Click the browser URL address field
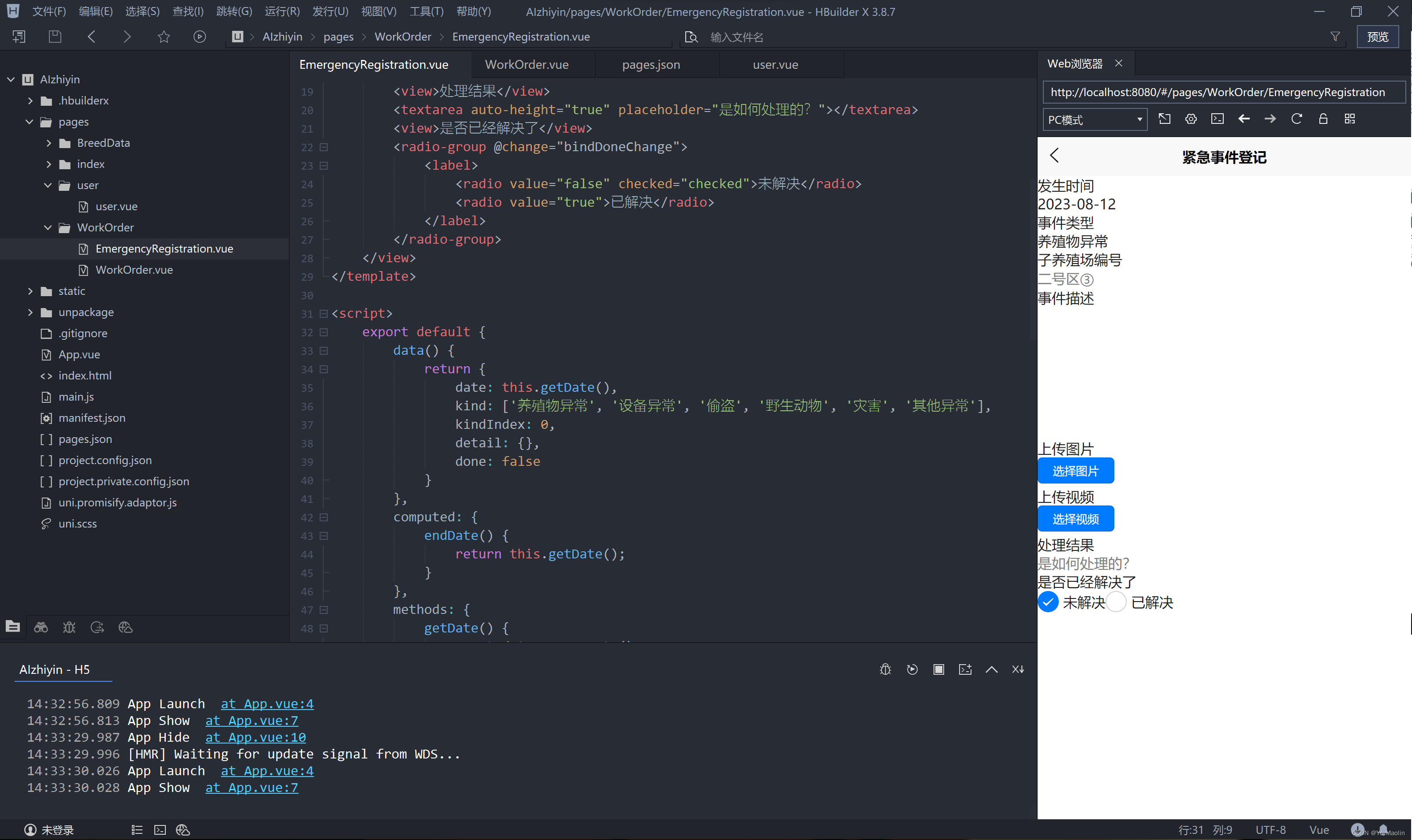The image size is (1412, 840). 1223,92
